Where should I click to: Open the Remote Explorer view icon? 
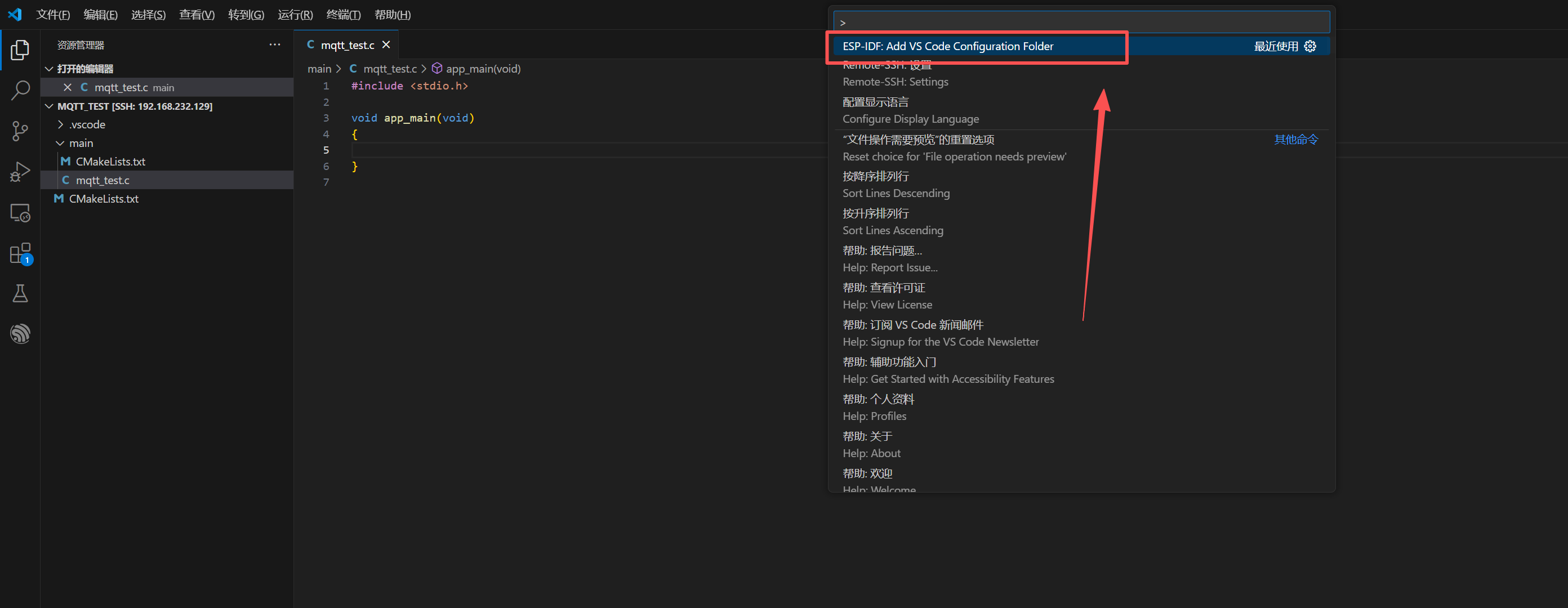pyautogui.click(x=20, y=213)
